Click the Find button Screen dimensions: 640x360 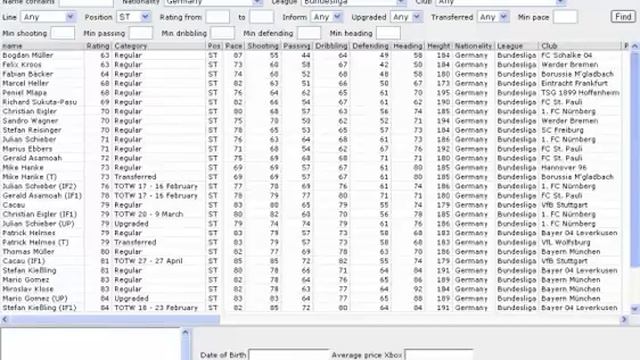(623, 17)
